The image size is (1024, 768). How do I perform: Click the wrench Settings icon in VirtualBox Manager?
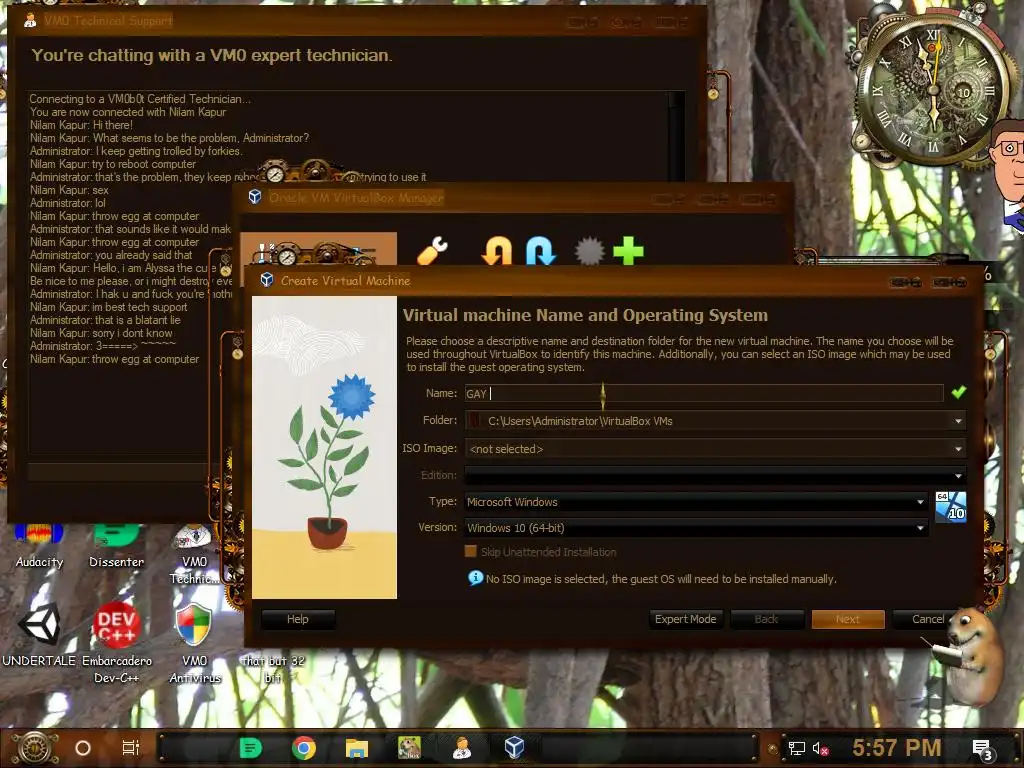432,250
